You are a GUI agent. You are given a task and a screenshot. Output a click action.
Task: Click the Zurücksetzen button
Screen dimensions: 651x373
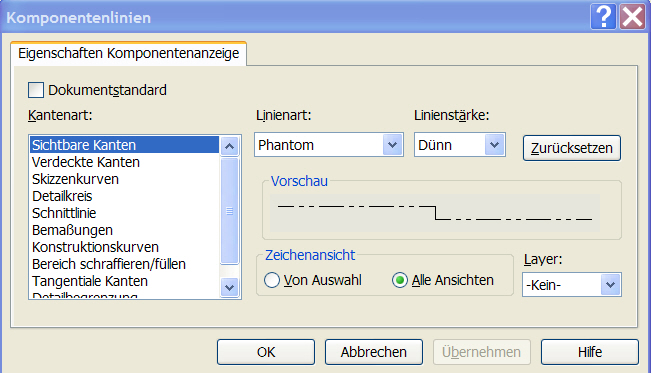[572, 148]
